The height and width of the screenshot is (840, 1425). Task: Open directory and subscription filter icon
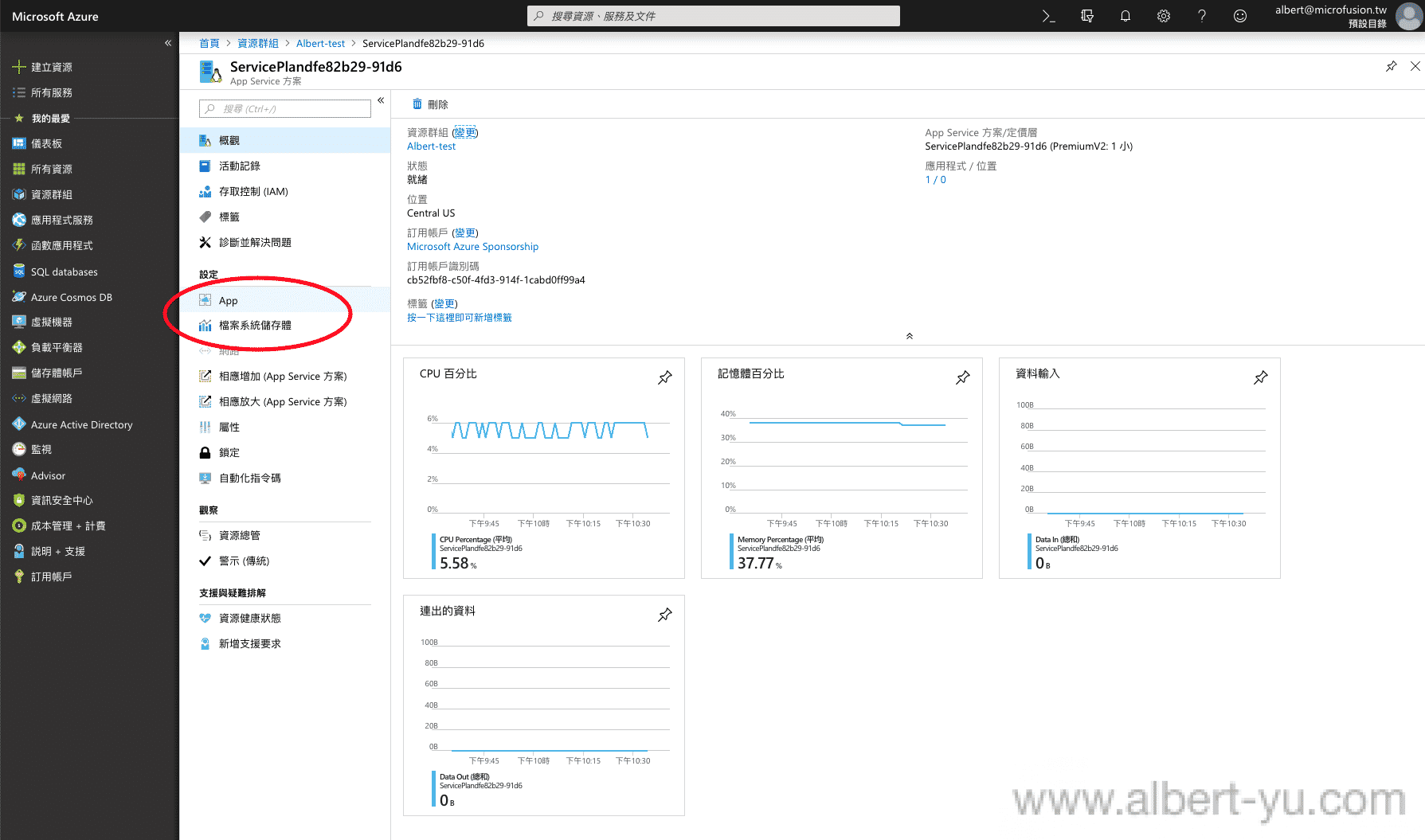point(1086,16)
